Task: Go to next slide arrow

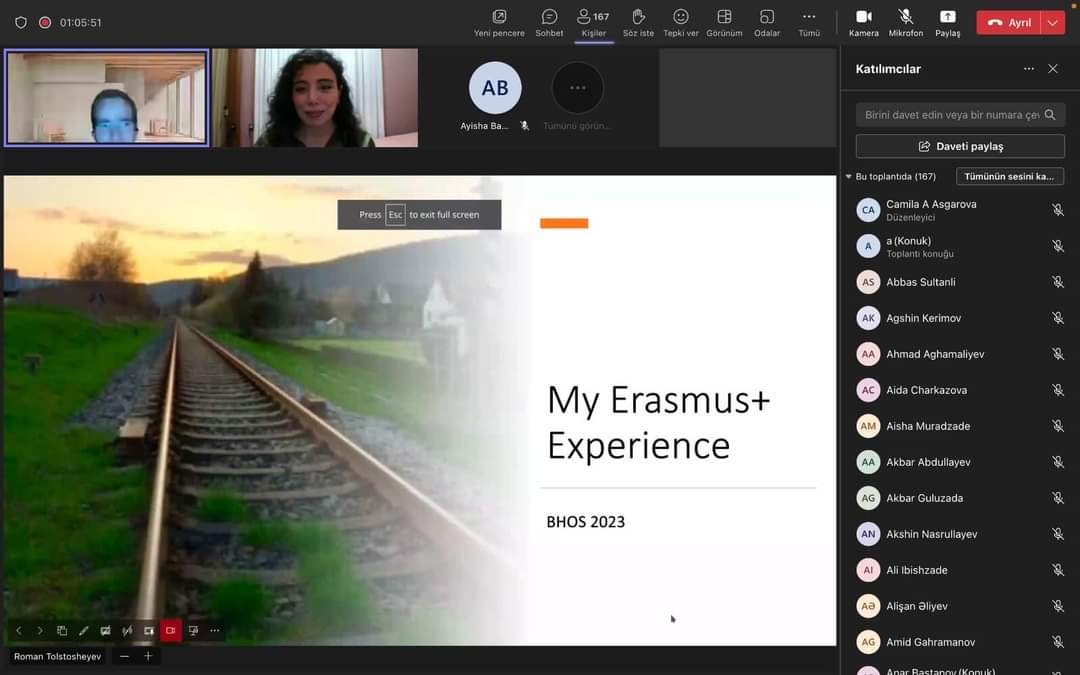Action: [x=40, y=630]
